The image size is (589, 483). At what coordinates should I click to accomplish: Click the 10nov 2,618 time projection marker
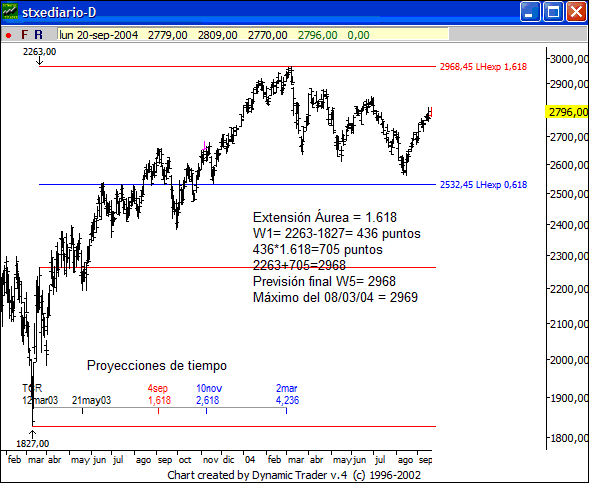click(x=208, y=394)
